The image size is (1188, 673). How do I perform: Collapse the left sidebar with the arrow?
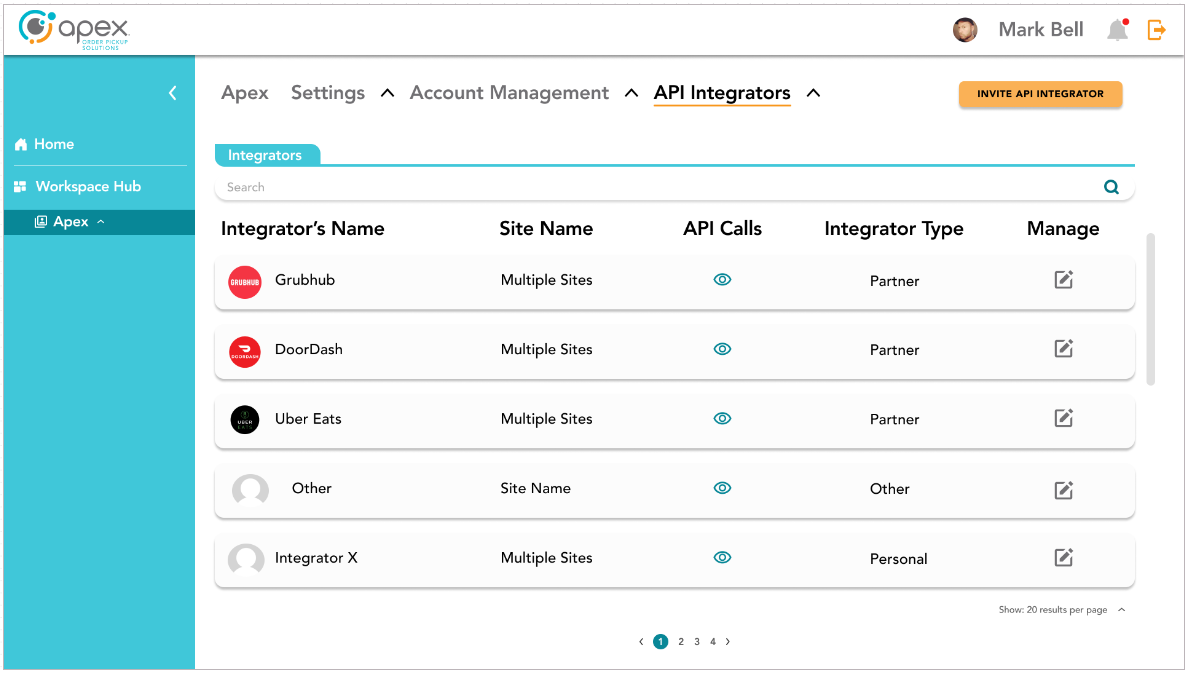tap(172, 93)
